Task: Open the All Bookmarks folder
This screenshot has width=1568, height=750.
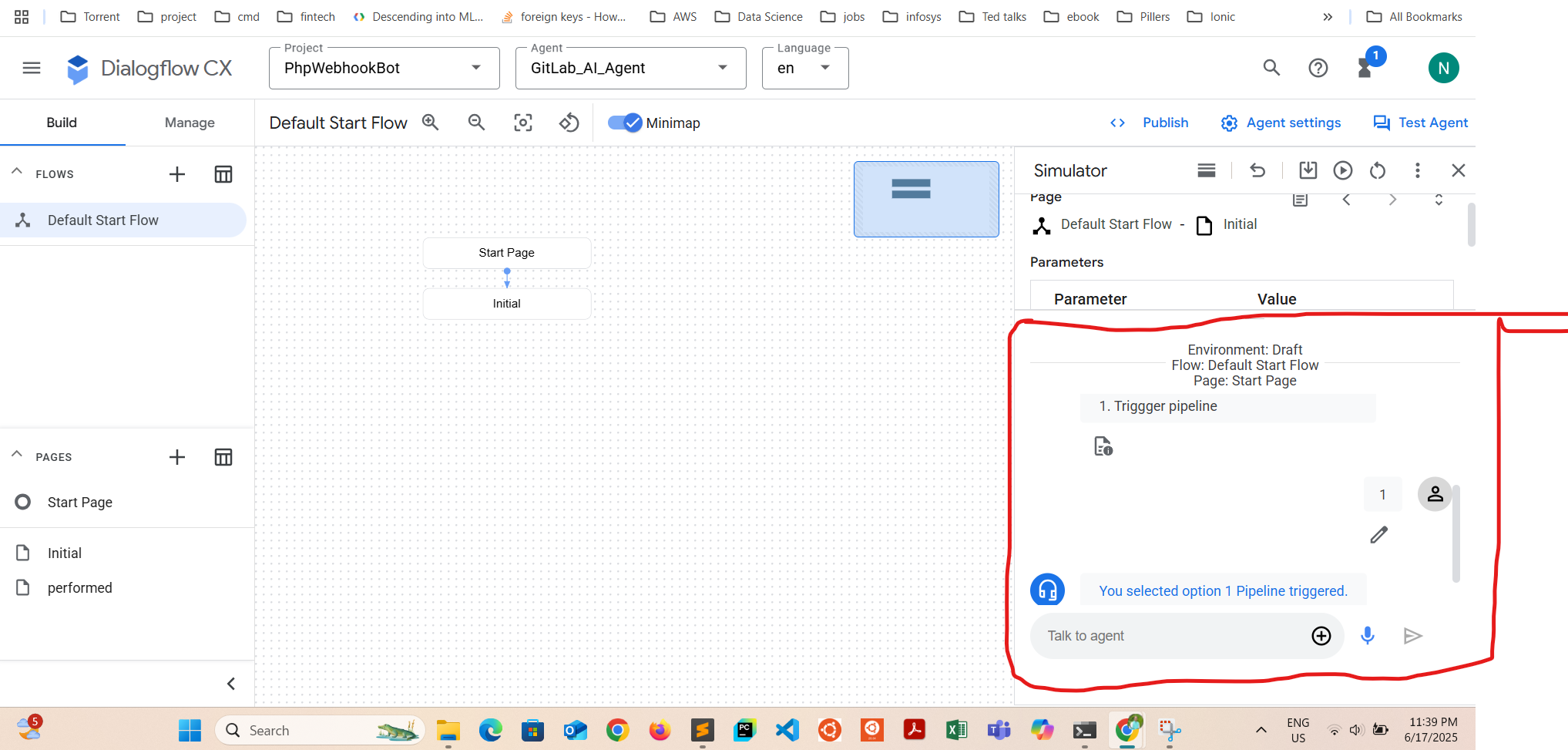Action: pos(1414,17)
